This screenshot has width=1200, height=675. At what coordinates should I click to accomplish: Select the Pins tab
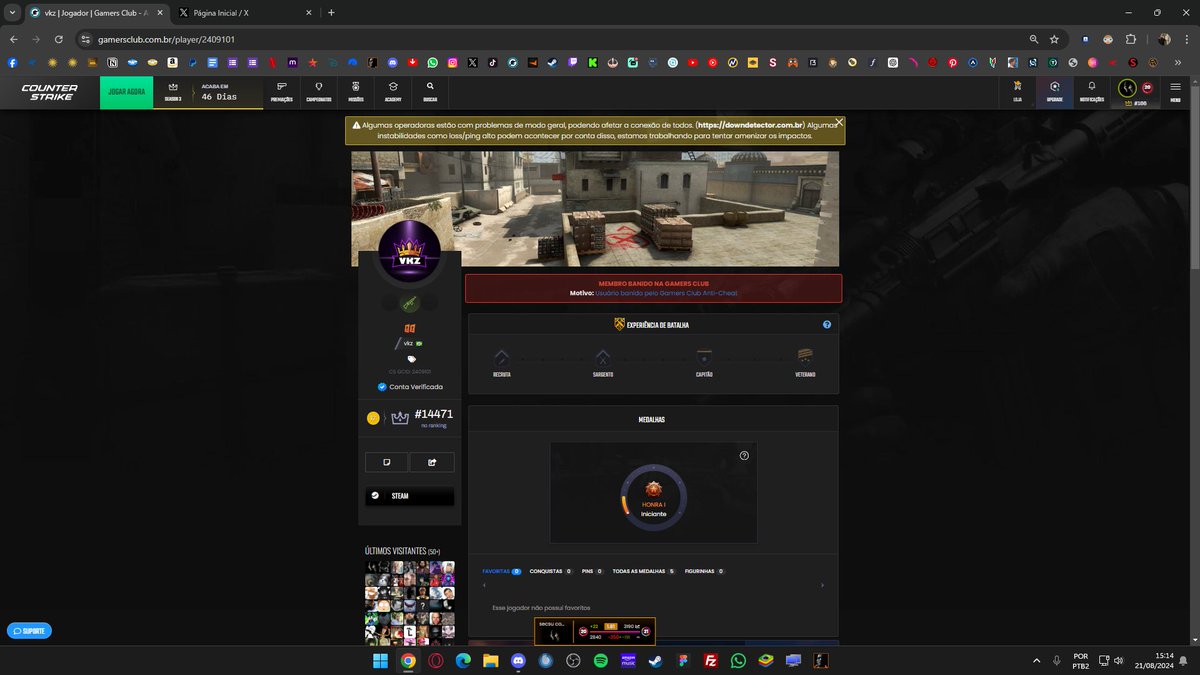[591, 571]
